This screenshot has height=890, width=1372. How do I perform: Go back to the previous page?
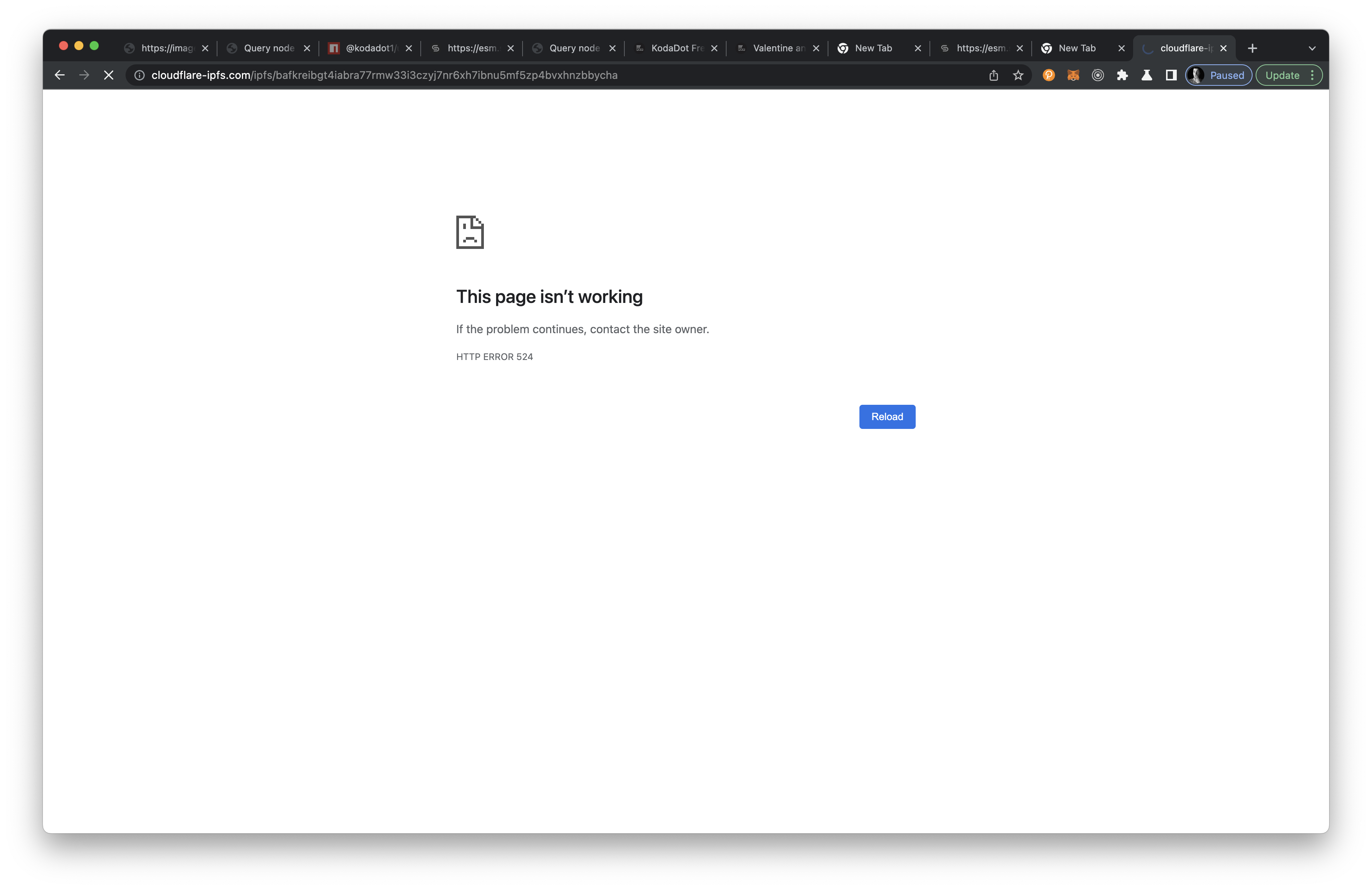(59, 75)
